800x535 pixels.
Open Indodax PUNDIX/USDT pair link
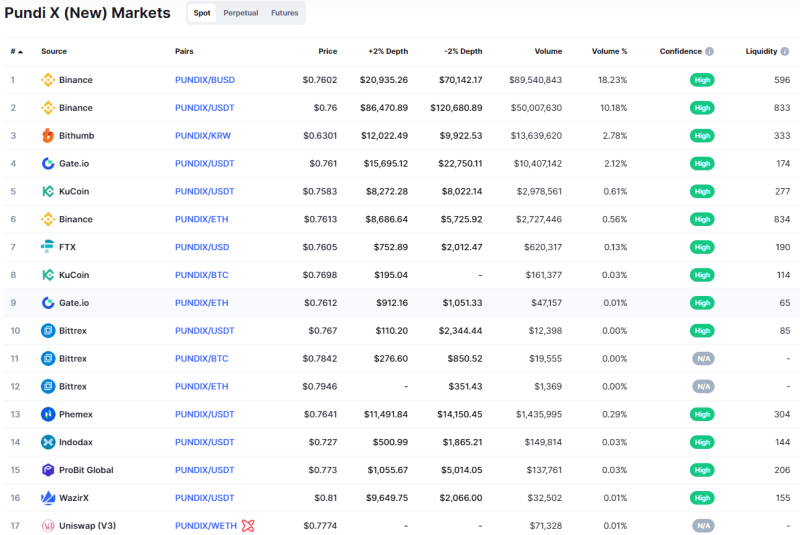pyautogui.click(x=205, y=442)
